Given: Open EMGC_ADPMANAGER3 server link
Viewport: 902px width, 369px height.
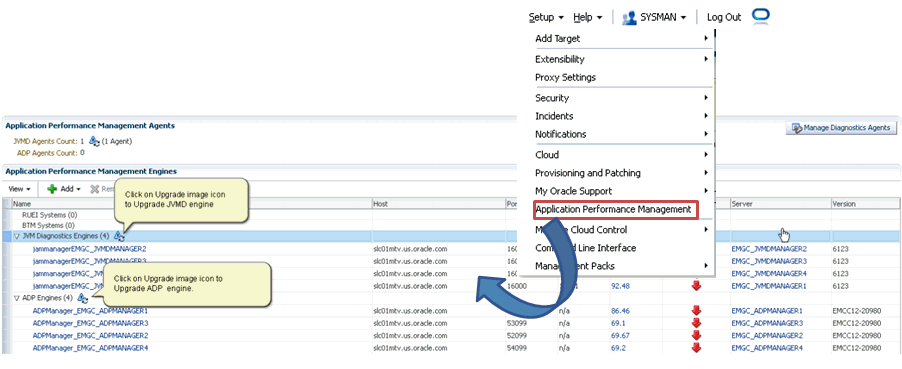Looking at the screenshot, I should click(767, 323).
